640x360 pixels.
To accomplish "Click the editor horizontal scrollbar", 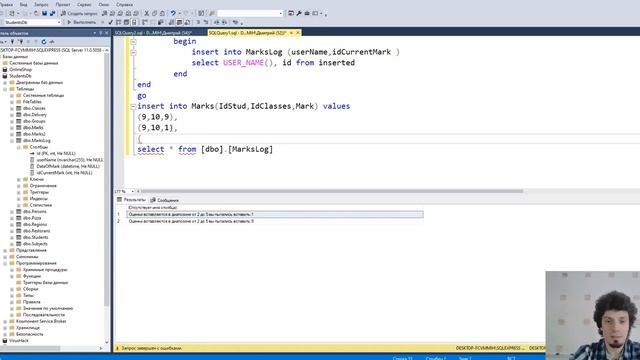I will click(x=331, y=191).
